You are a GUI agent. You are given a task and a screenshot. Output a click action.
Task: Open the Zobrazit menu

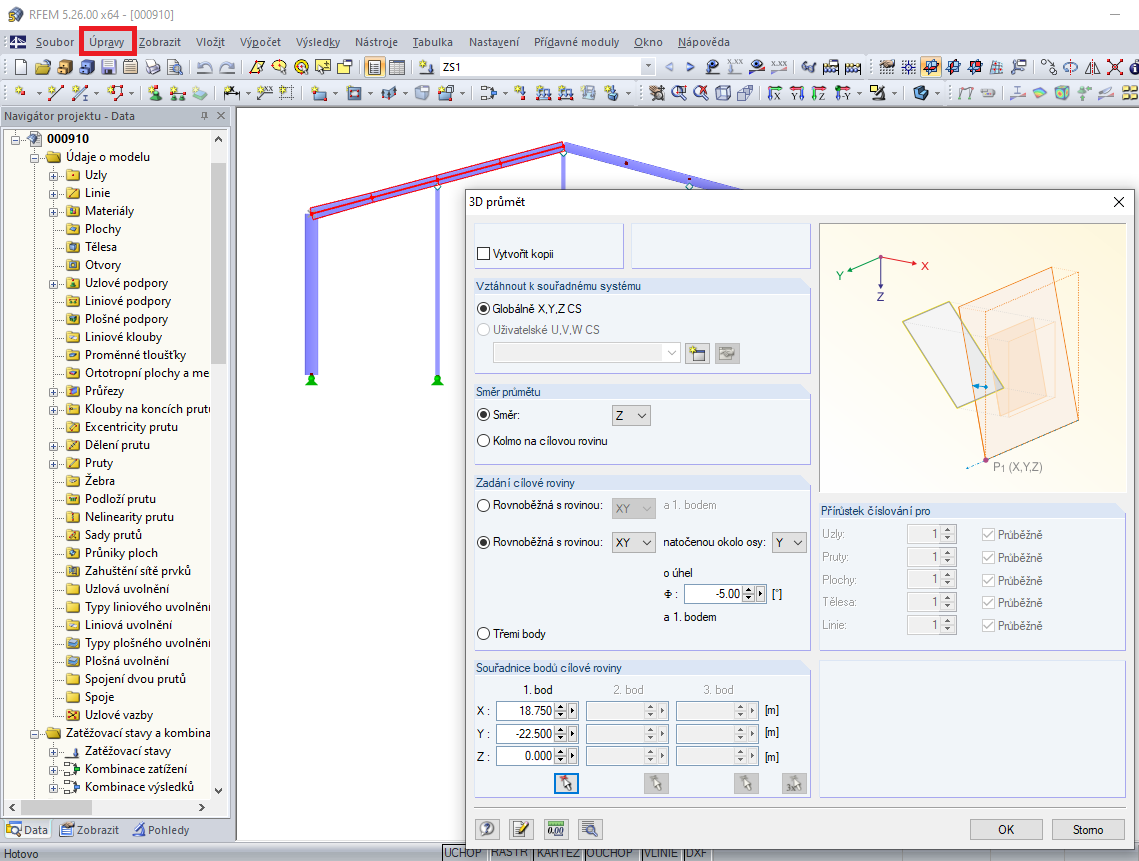coord(160,42)
